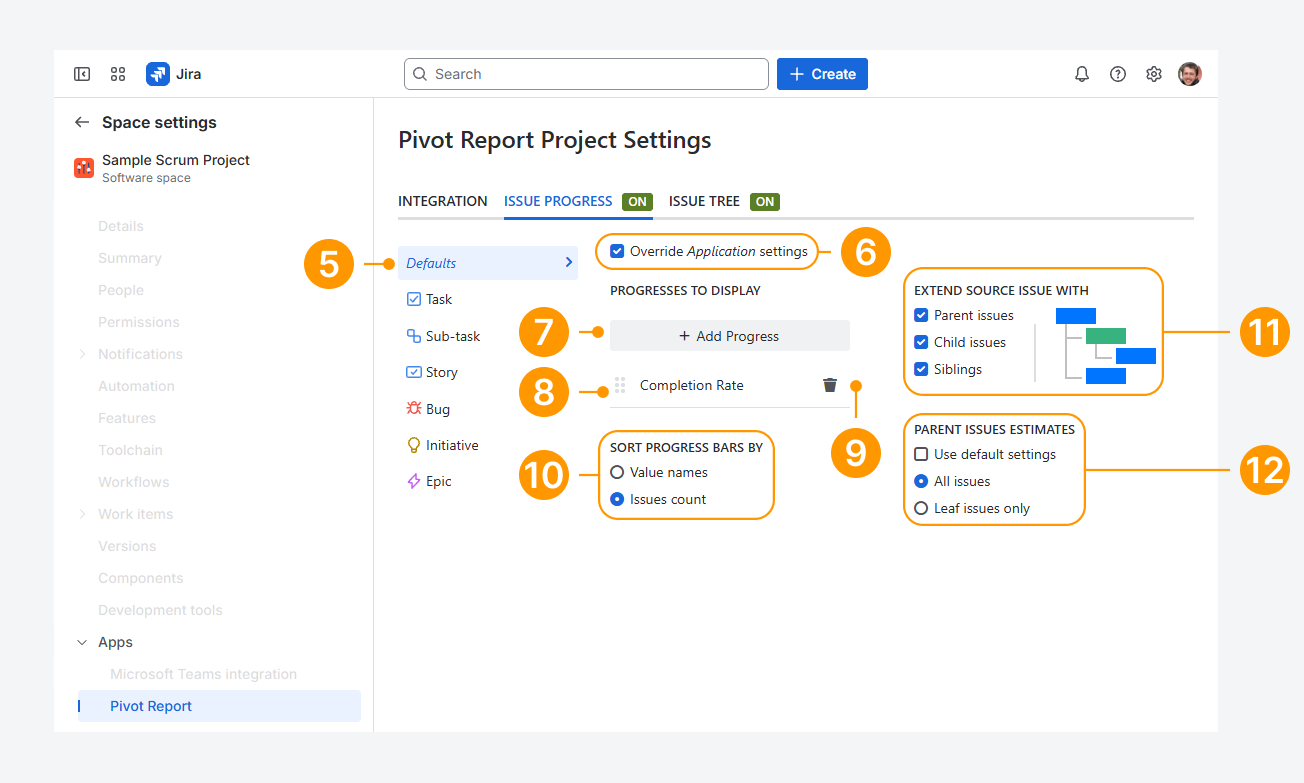This screenshot has height=783, width=1304.
Task: Switch to the Integration tab
Action: (443, 201)
